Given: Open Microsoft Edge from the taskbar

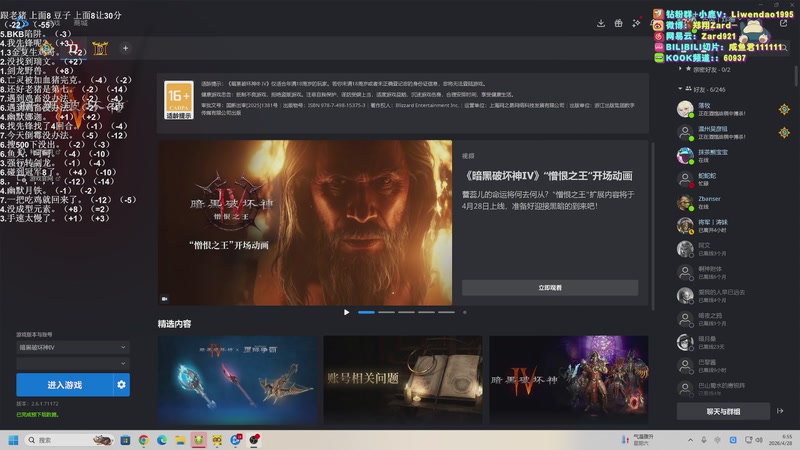Looking at the screenshot, I should tap(162, 440).
